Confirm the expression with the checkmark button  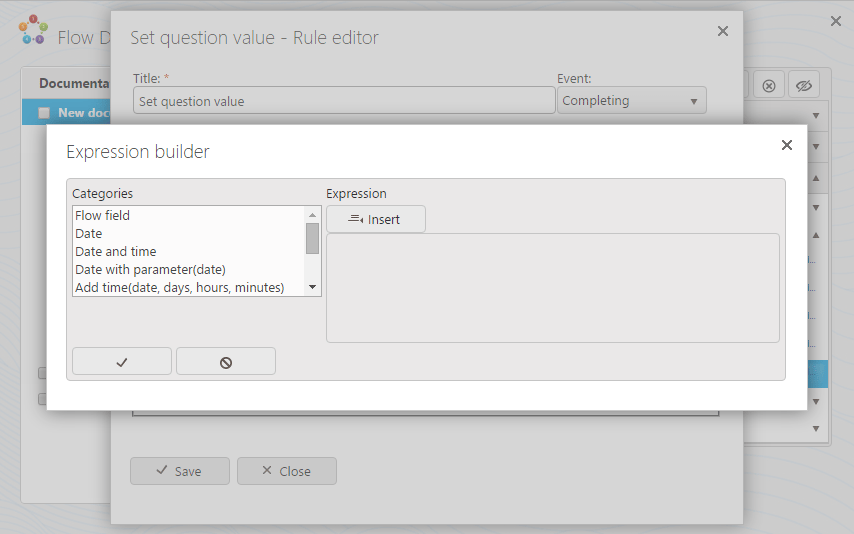tap(122, 361)
